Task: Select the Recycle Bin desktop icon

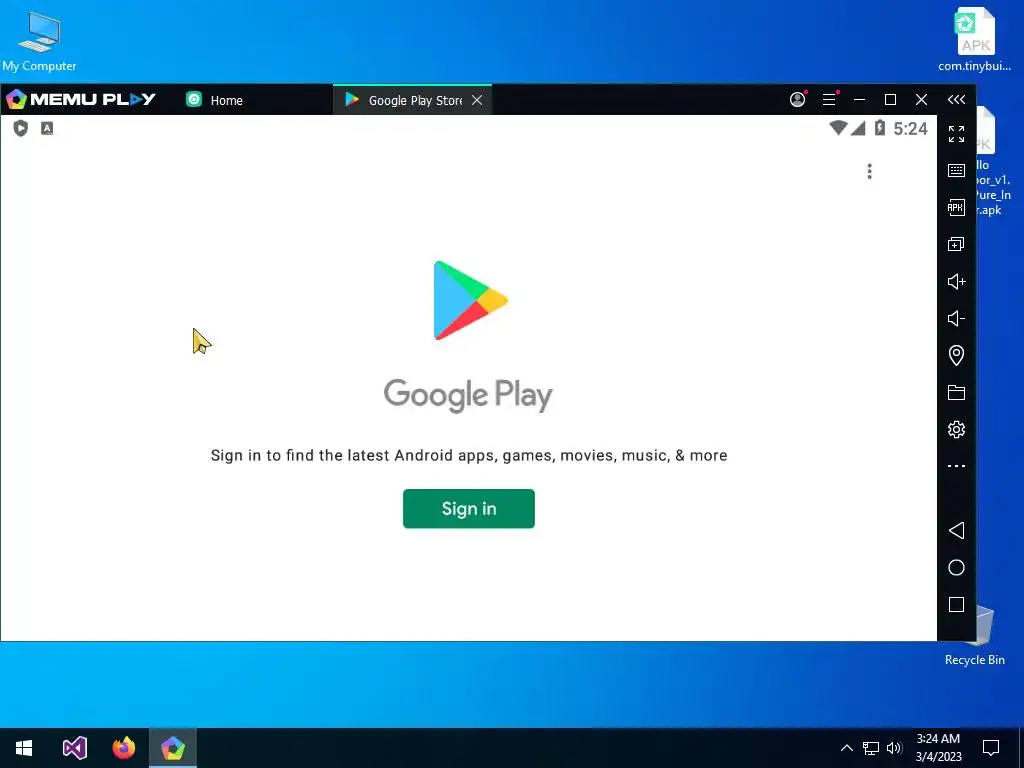Action: (974, 635)
